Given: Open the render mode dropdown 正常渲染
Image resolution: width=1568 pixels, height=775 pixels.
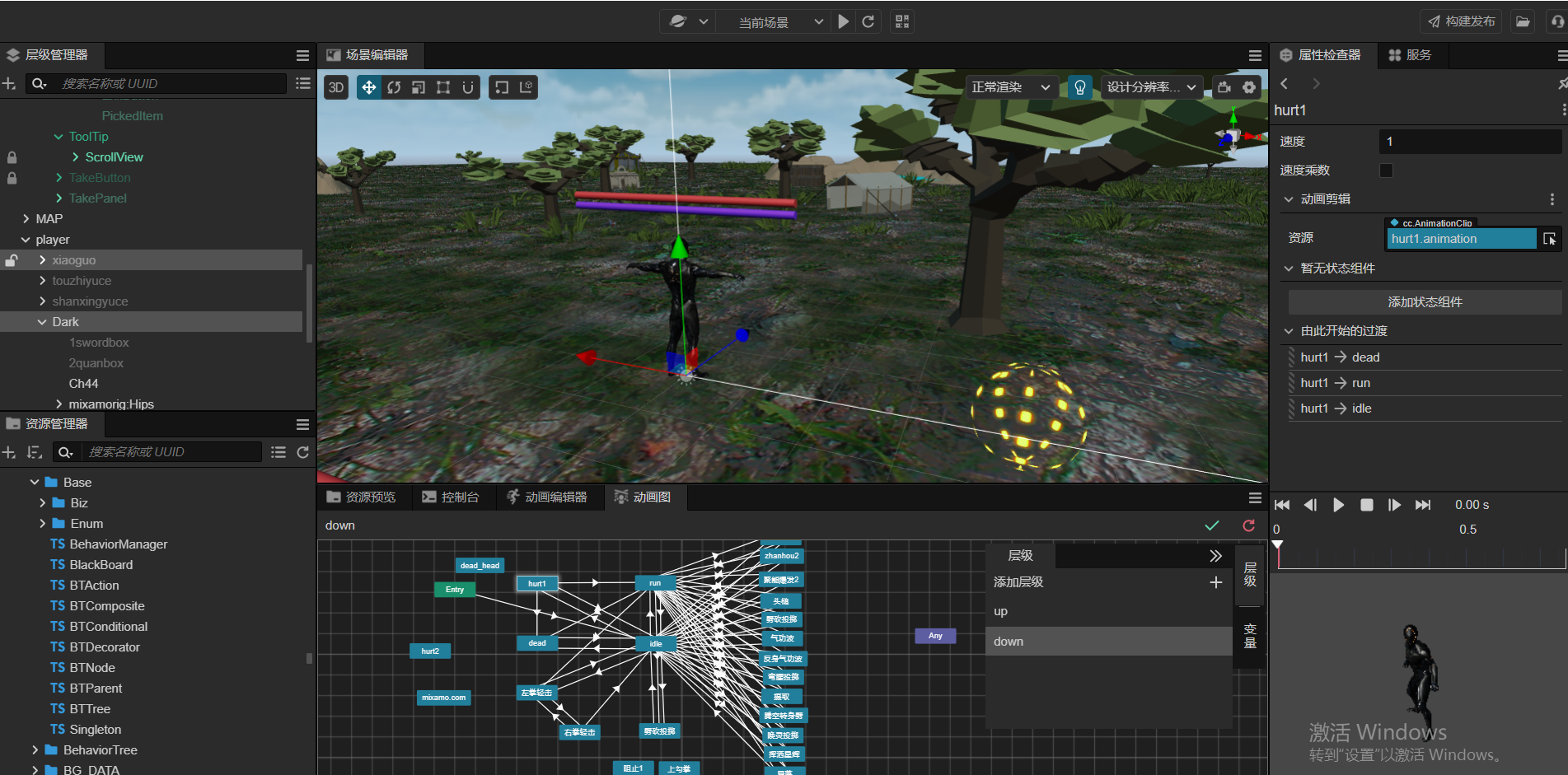Looking at the screenshot, I should [1011, 87].
